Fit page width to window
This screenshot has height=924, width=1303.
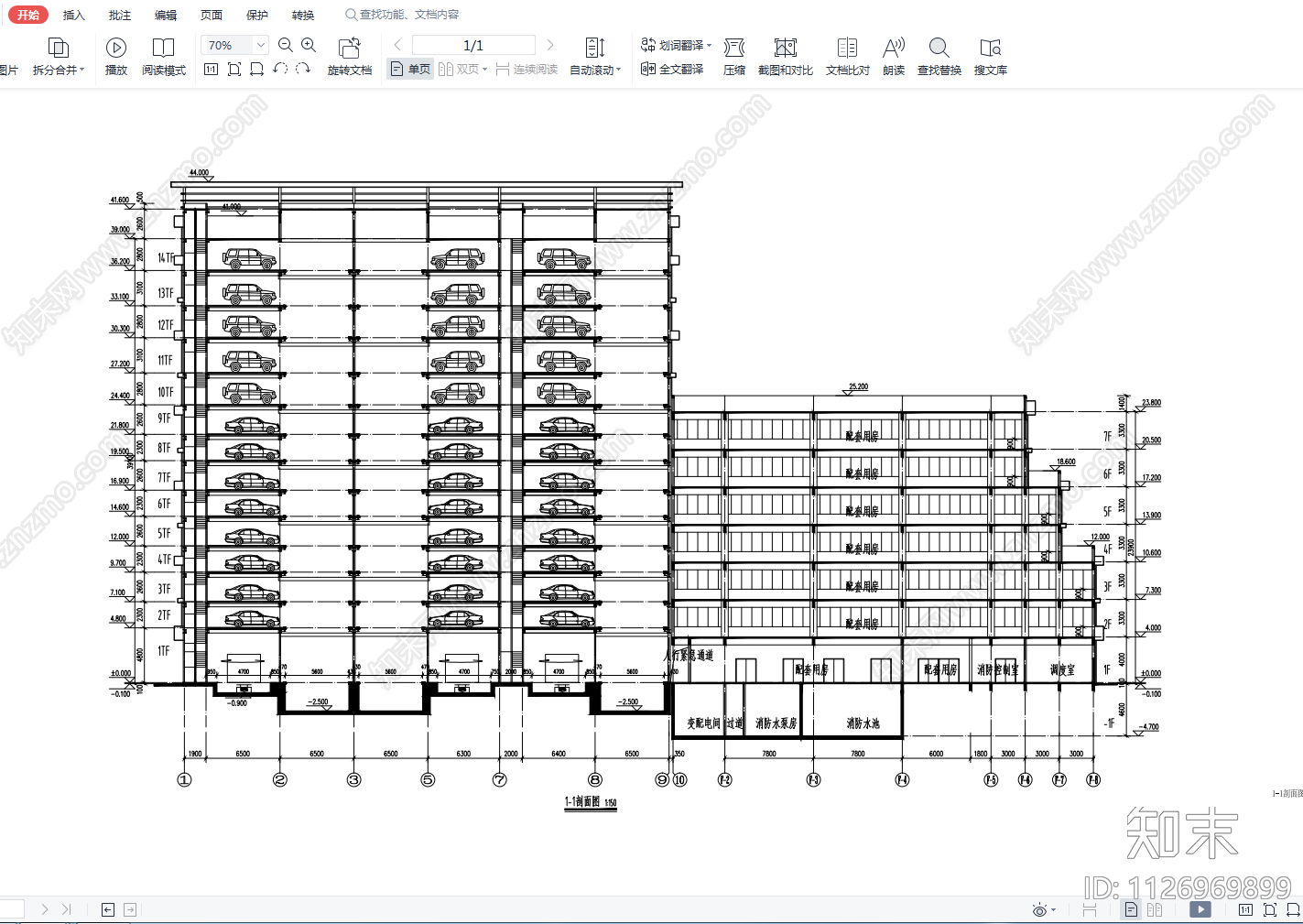click(257, 69)
